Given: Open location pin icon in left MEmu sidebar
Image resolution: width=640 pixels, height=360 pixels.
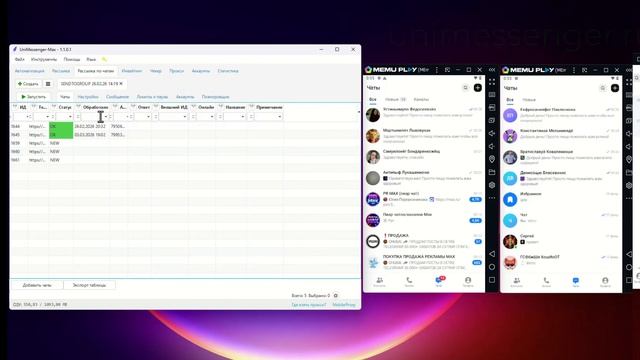Looking at the screenshot, I should pos(492,159).
